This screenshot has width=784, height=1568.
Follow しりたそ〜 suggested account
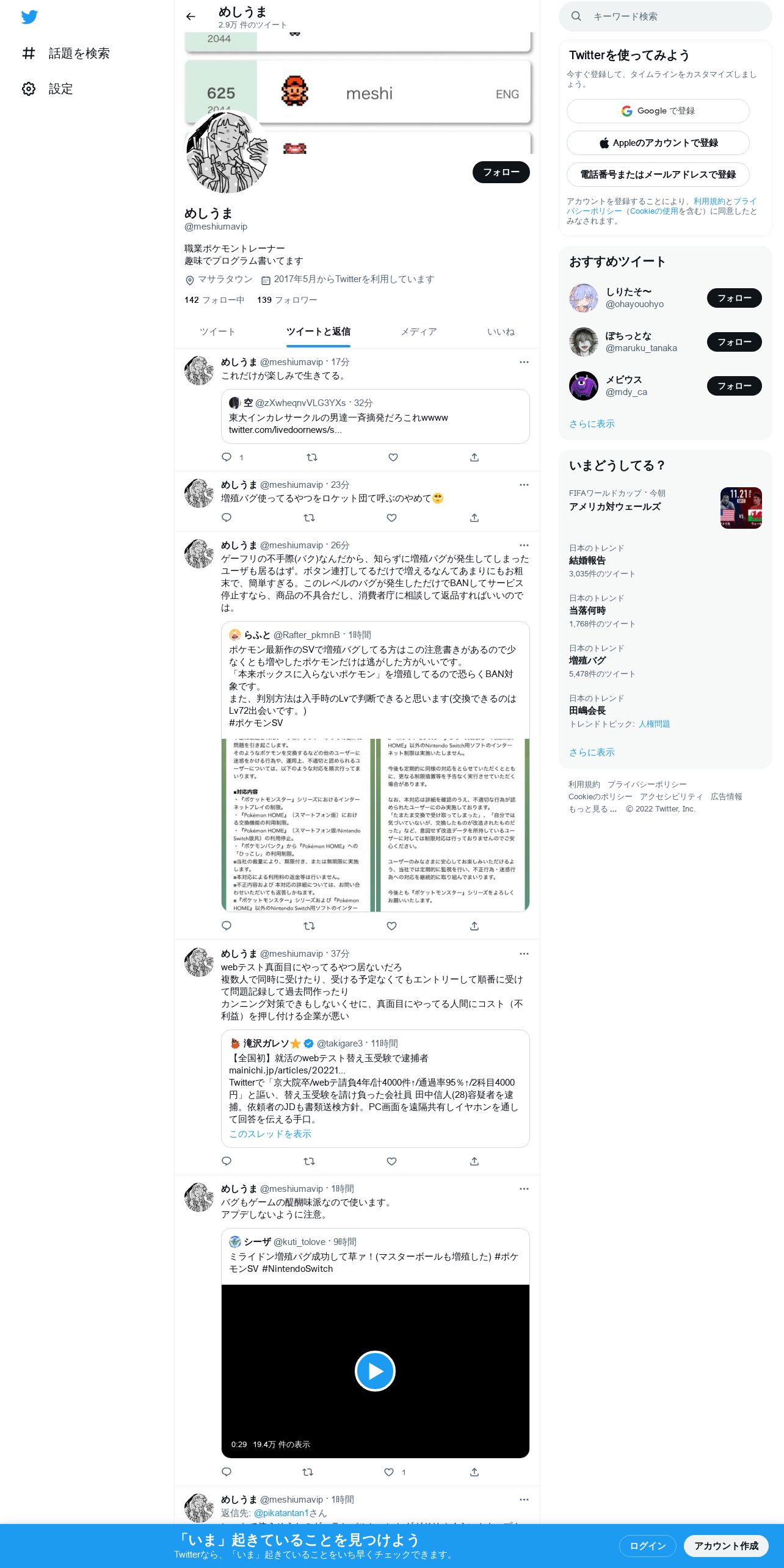click(x=734, y=298)
